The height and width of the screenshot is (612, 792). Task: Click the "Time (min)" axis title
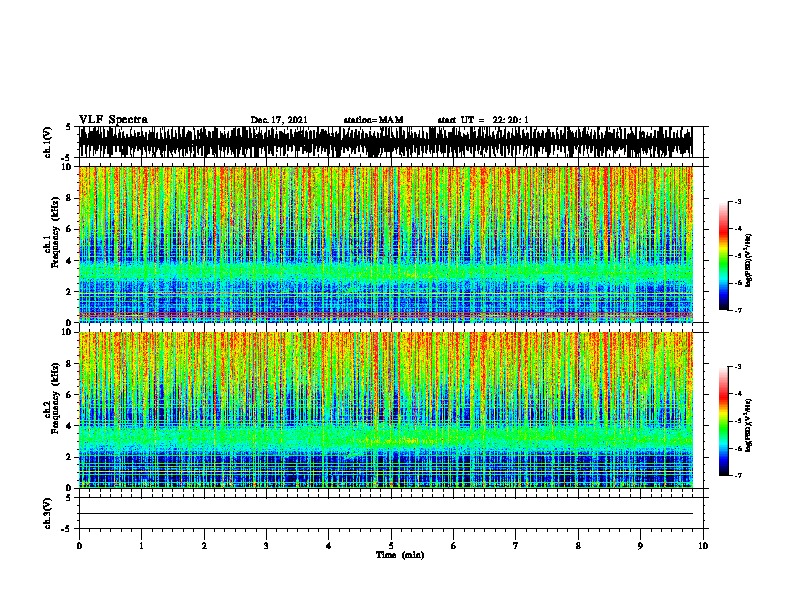tap(400, 555)
